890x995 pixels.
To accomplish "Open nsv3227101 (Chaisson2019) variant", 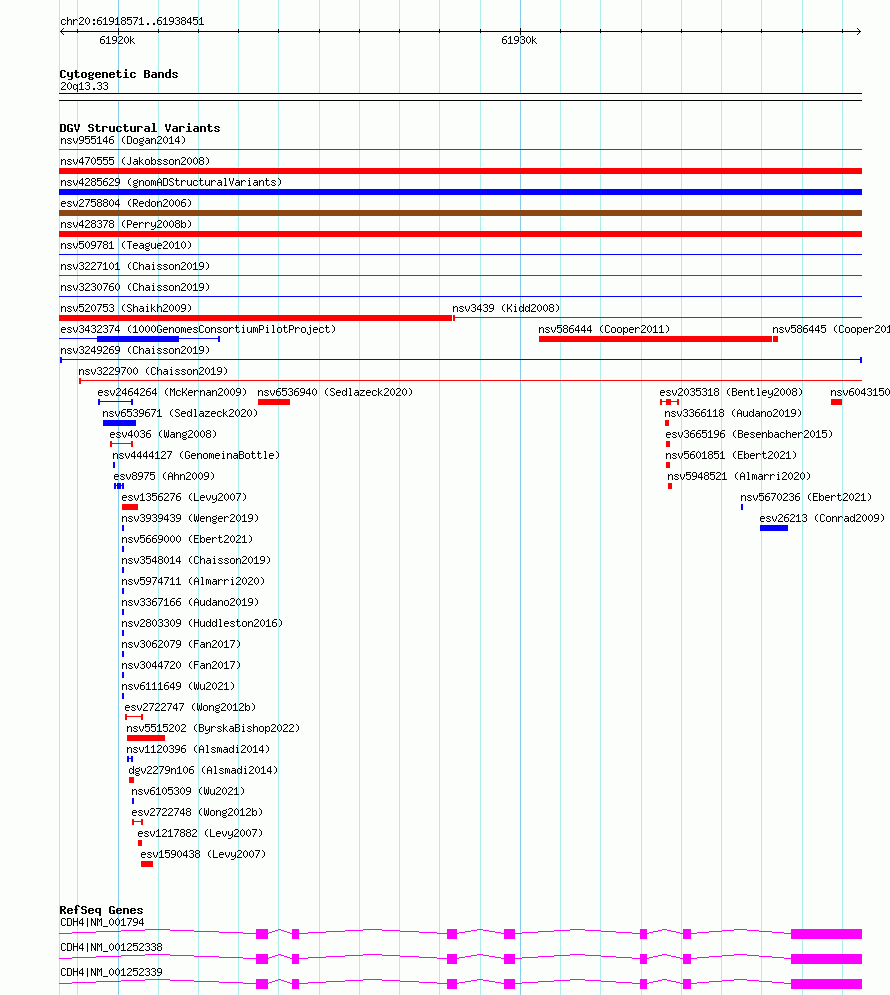I will [x=134, y=266].
